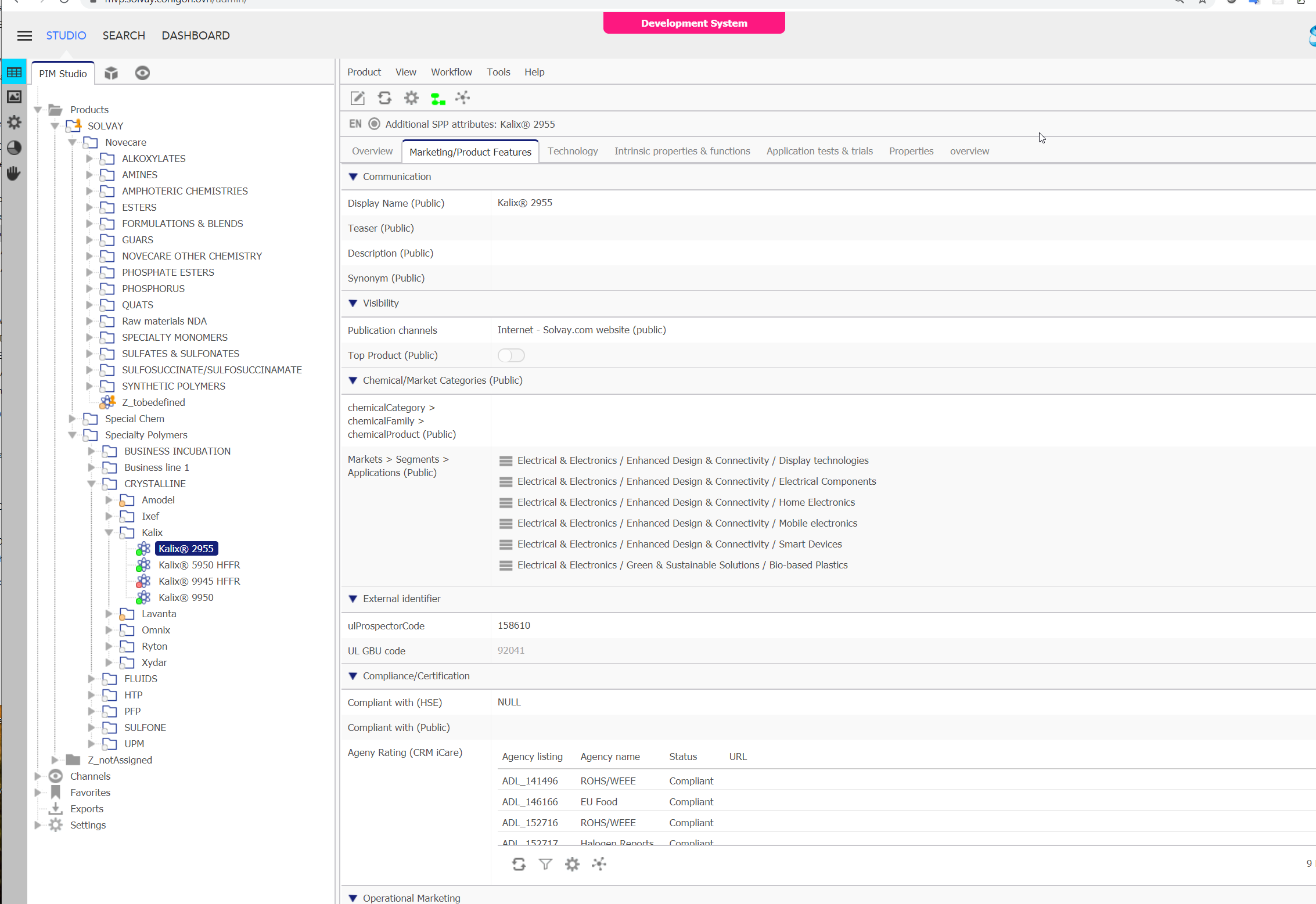Collapse the Communication section

pos(353,177)
